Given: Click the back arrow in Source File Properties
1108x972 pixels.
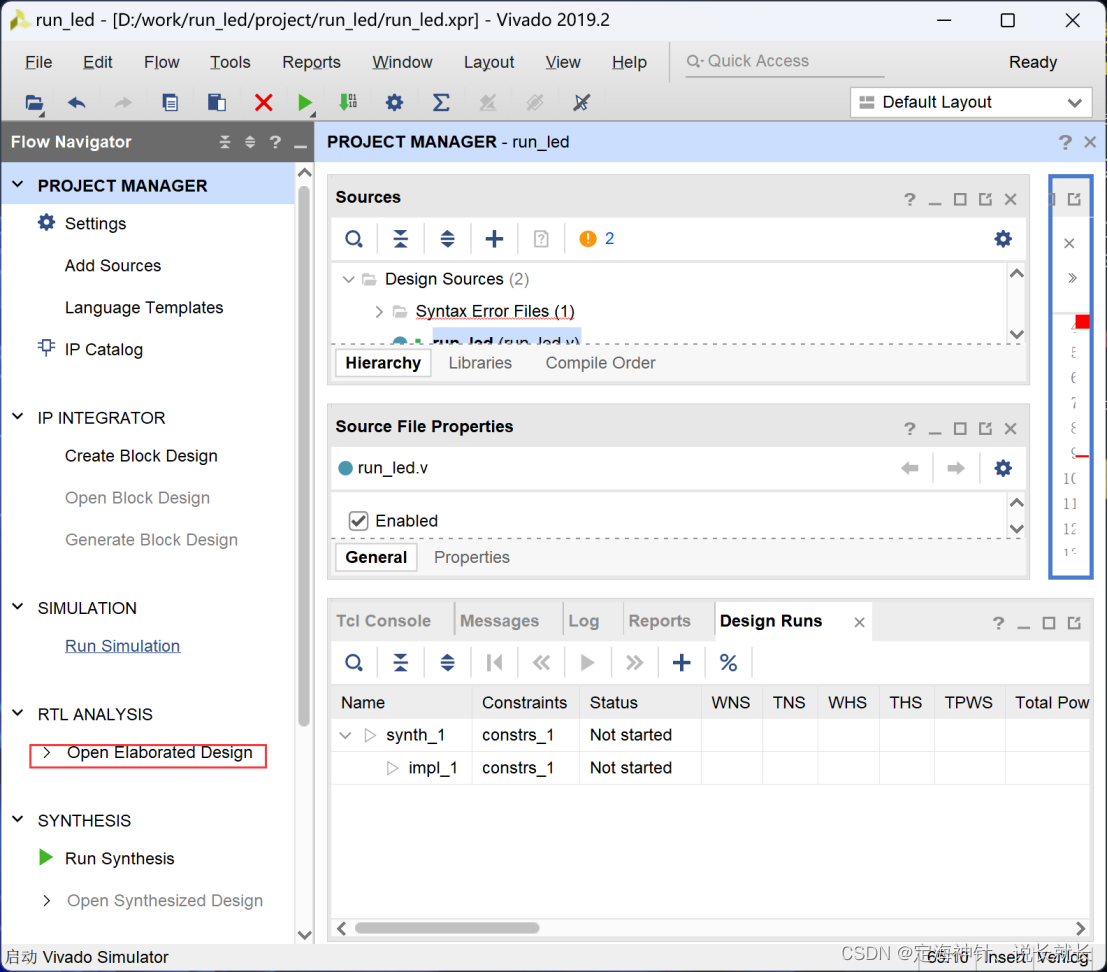Looking at the screenshot, I should [x=910, y=468].
